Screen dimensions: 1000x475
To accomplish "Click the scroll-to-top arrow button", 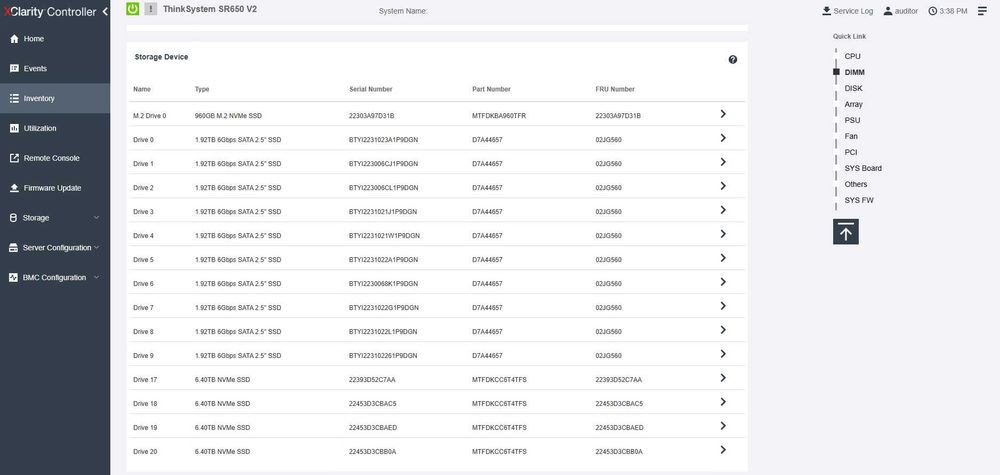I will 846,231.
